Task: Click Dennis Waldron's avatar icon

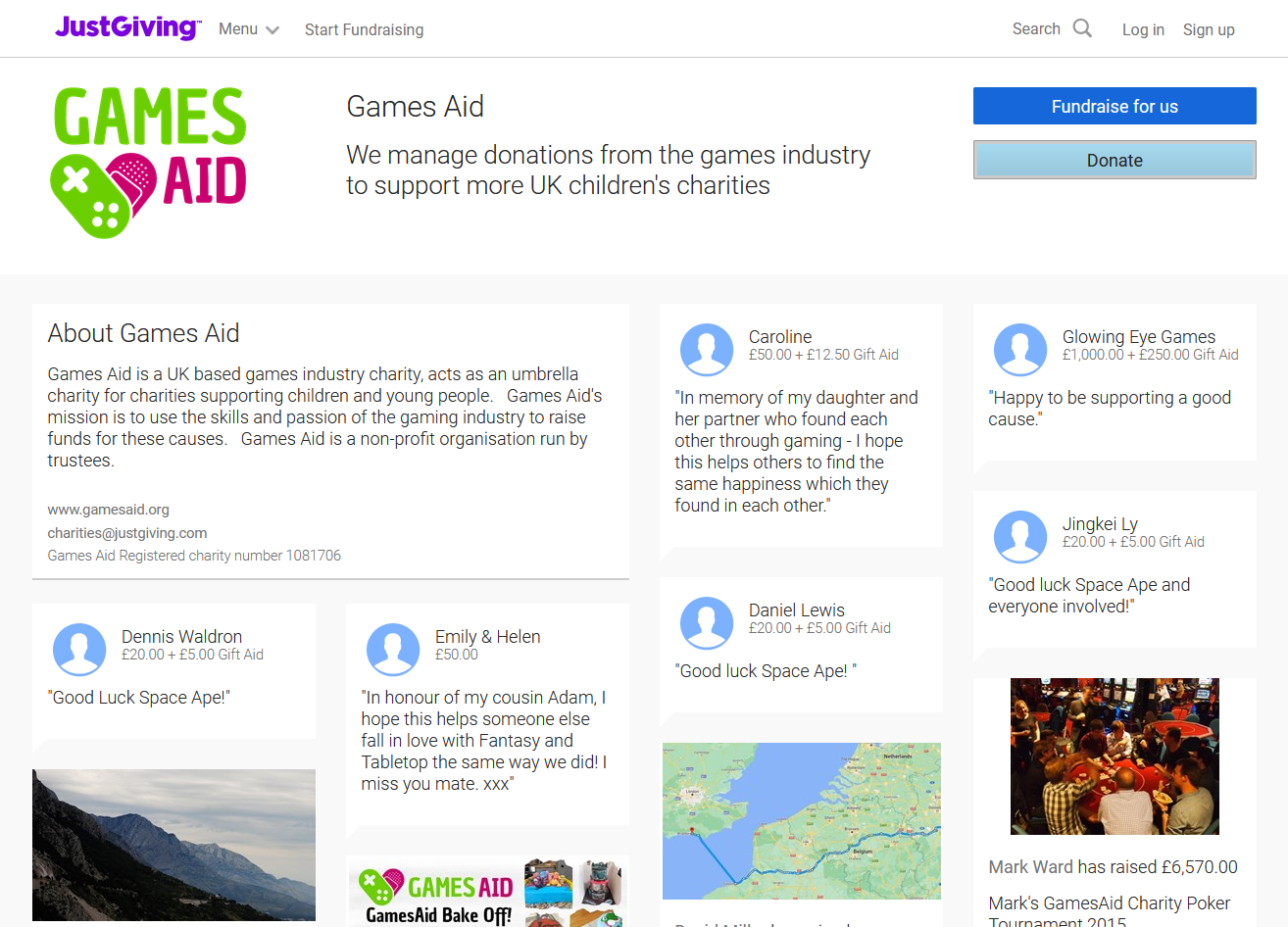Action: [x=79, y=650]
